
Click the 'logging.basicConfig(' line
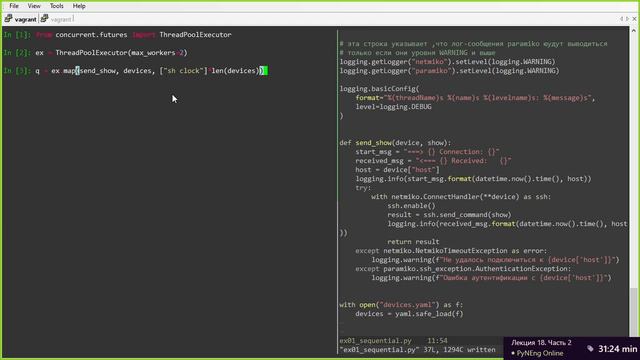pyautogui.click(x=379, y=89)
